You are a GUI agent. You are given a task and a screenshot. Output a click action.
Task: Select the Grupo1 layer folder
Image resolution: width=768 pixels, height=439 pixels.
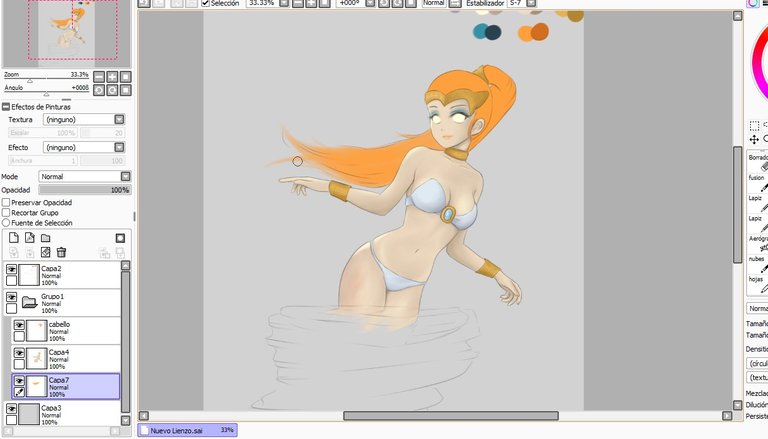[62, 303]
